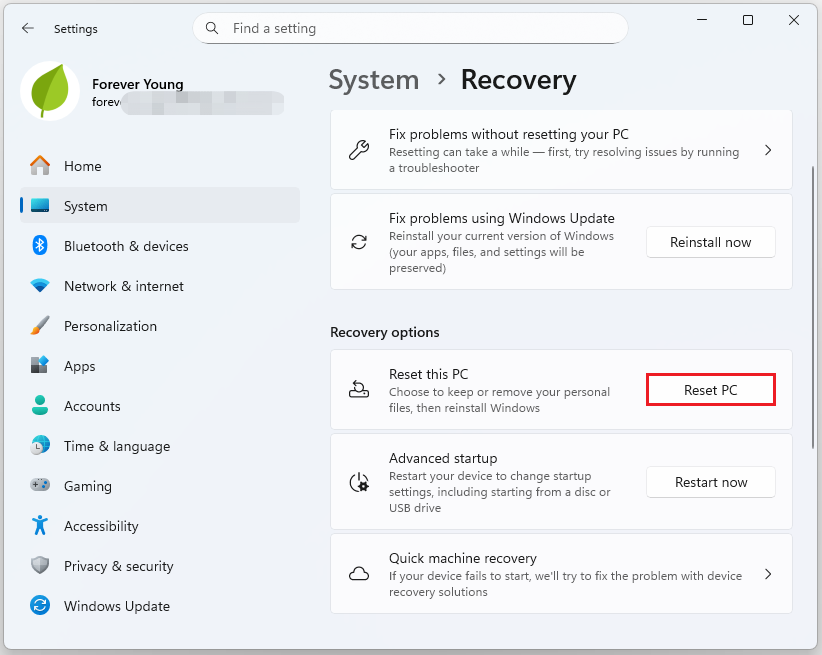Minimize the Settings window

(x=702, y=20)
